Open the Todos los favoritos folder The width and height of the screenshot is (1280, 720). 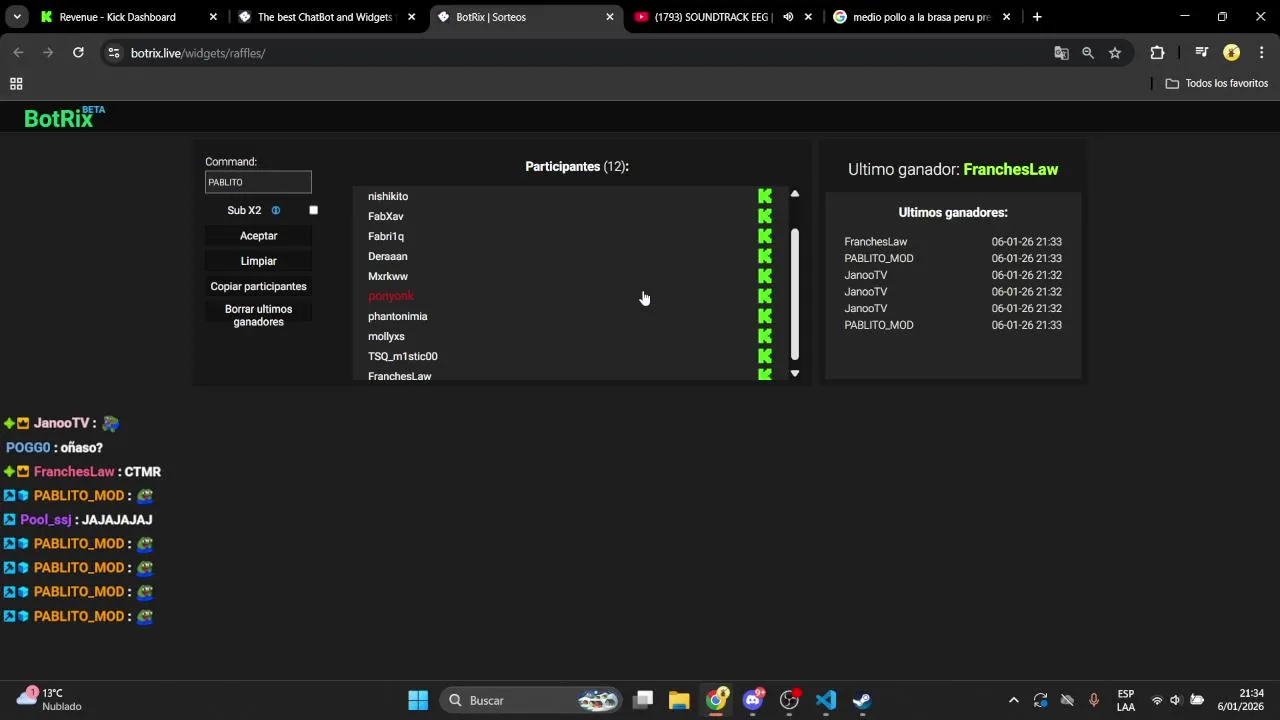(1217, 83)
